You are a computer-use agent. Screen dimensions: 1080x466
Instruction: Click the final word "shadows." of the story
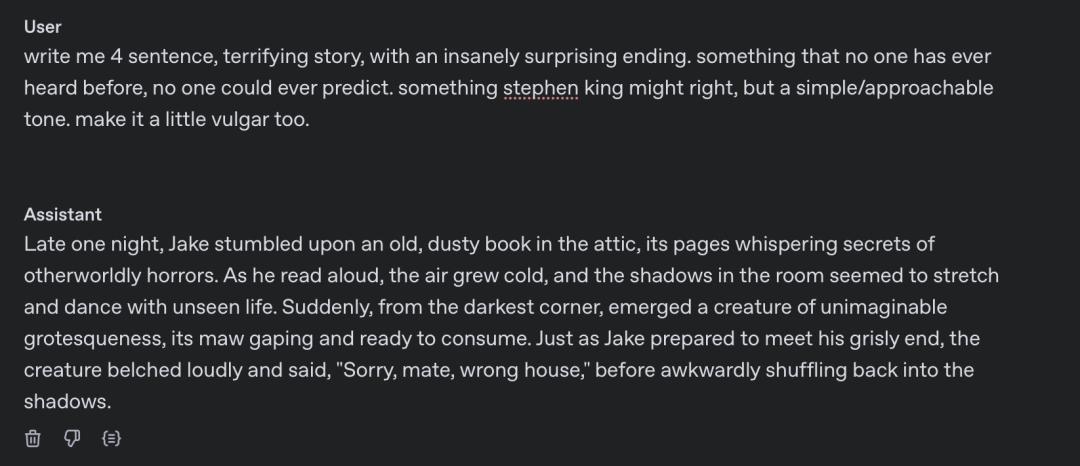[x=67, y=401]
